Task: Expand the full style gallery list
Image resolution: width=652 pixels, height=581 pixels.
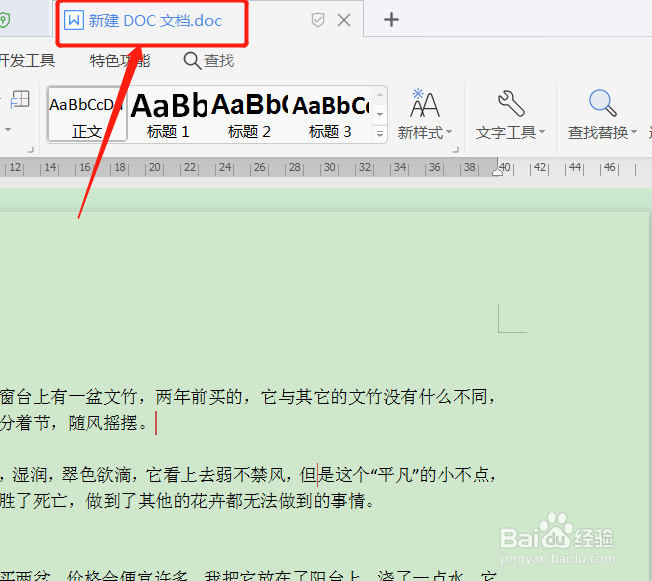Action: pos(380,134)
